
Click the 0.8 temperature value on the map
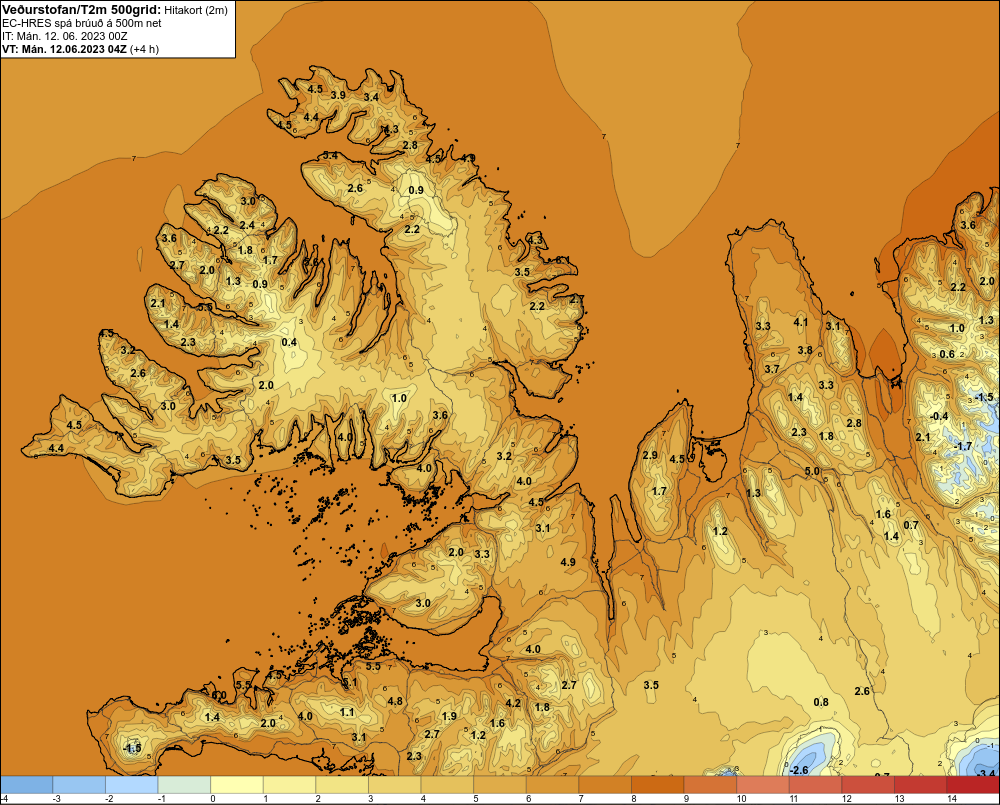tap(821, 702)
